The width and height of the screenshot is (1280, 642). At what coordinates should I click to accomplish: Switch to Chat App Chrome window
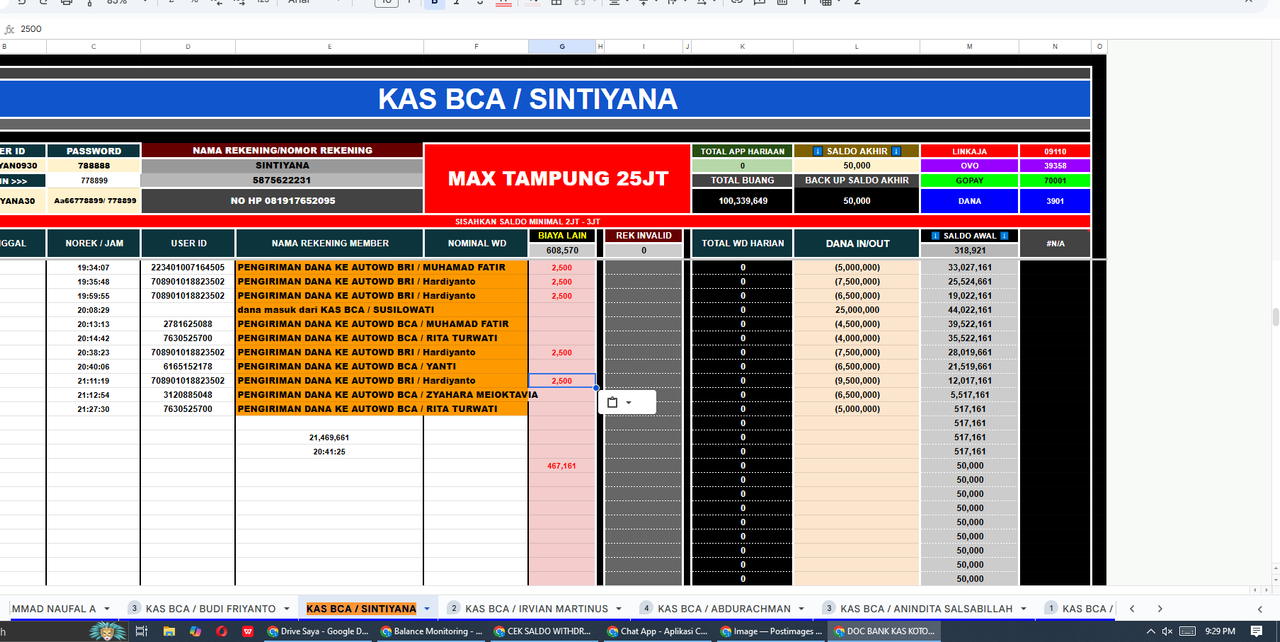[657, 631]
